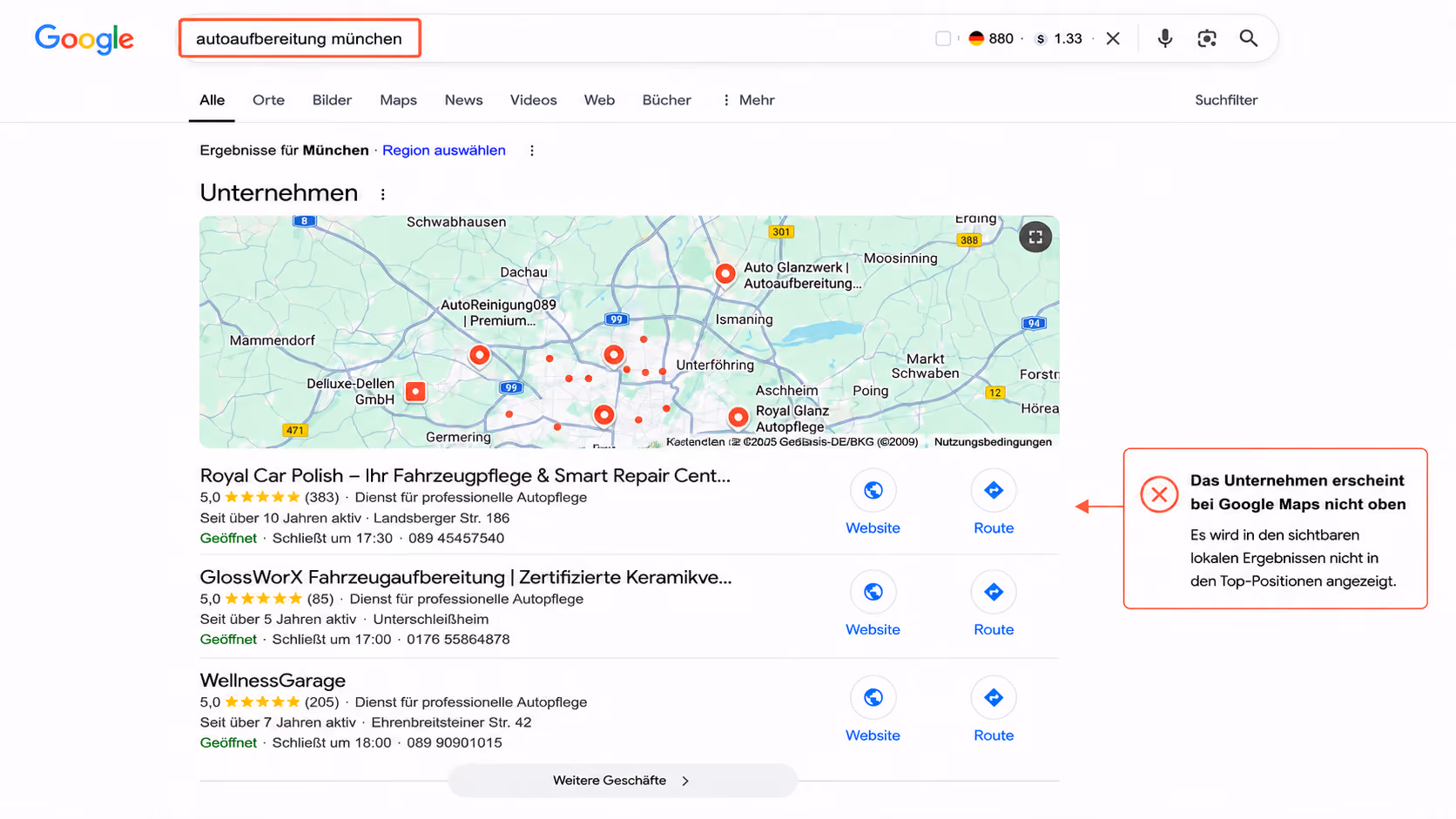Click the Dachau label on the map
This screenshot has height=819, width=1456.
[523, 272]
